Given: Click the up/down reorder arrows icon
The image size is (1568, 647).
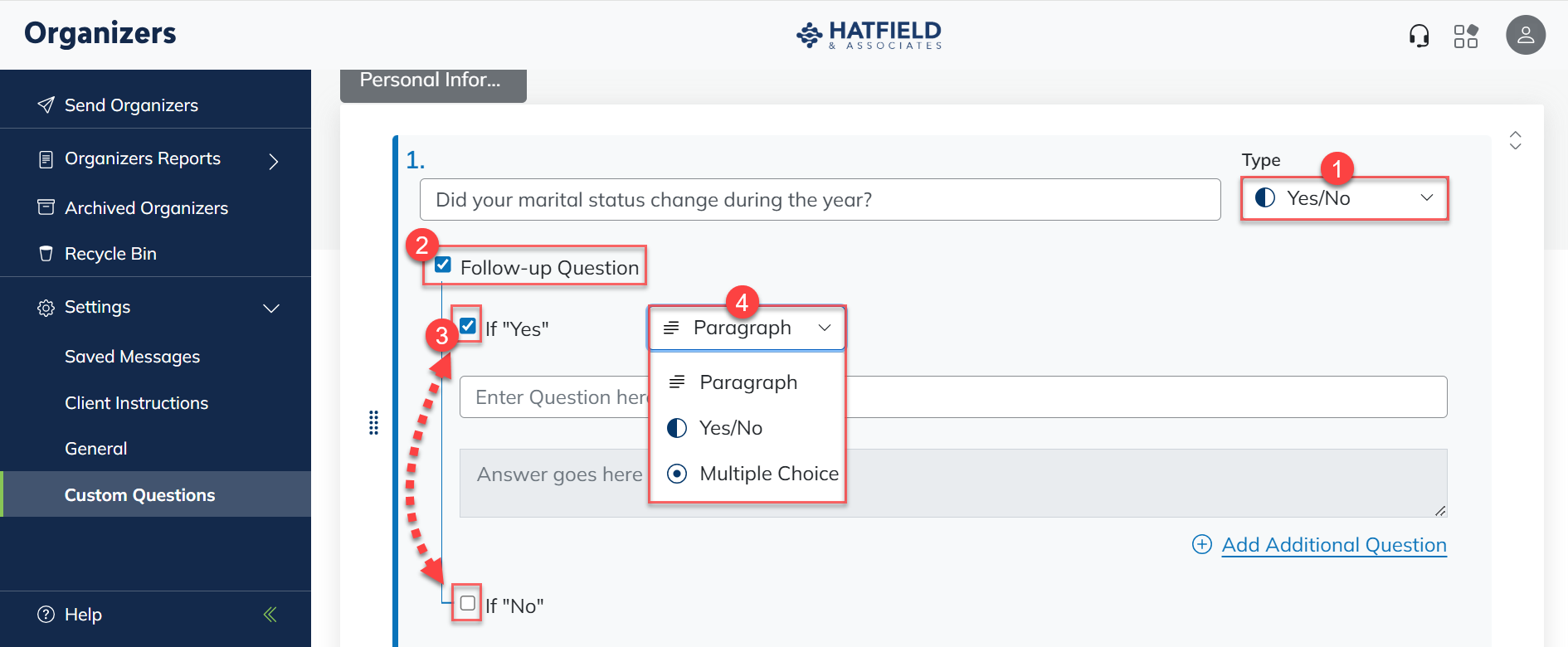Looking at the screenshot, I should [x=1515, y=140].
